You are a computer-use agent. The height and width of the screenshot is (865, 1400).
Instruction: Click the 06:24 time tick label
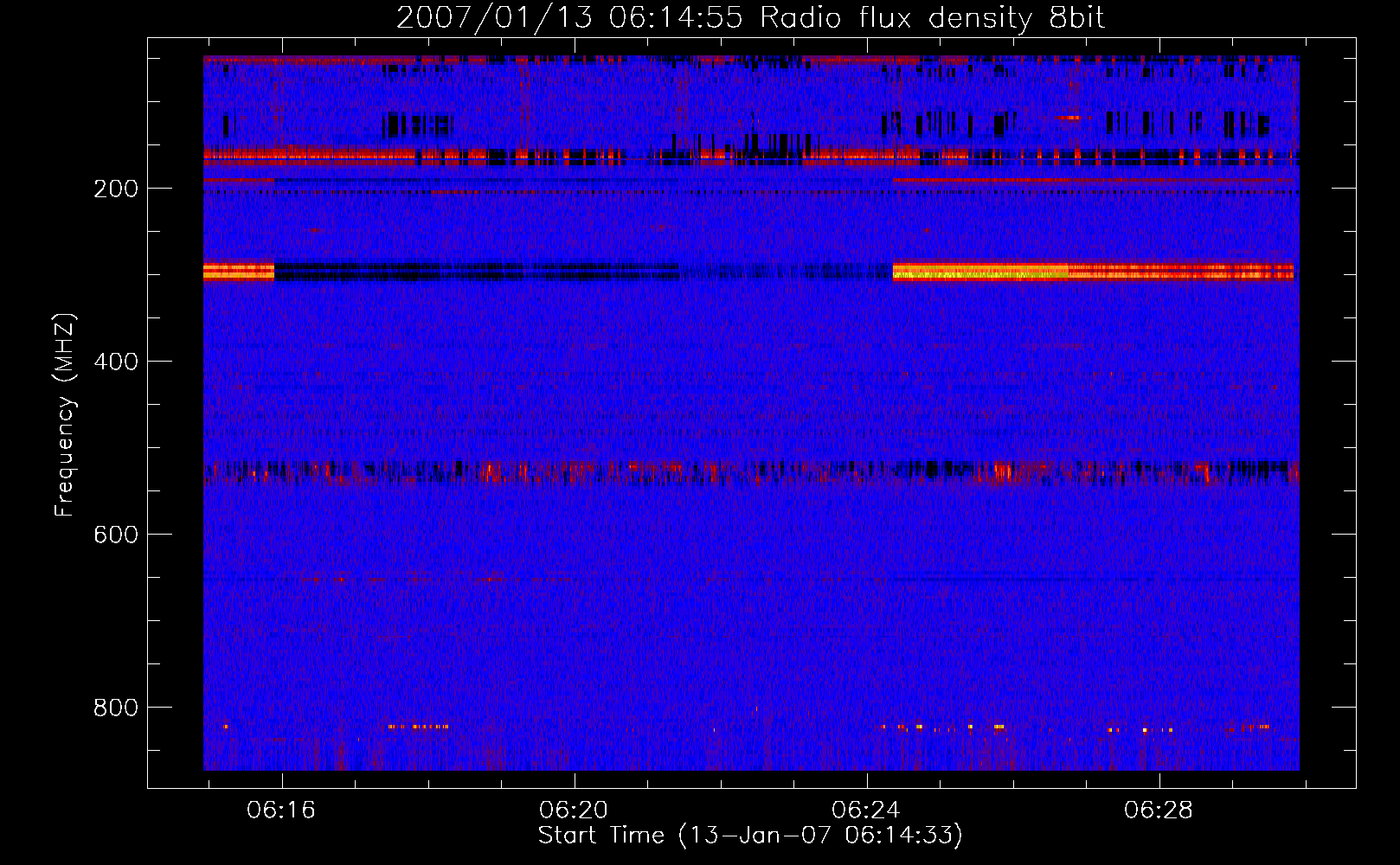click(x=866, y=811)
